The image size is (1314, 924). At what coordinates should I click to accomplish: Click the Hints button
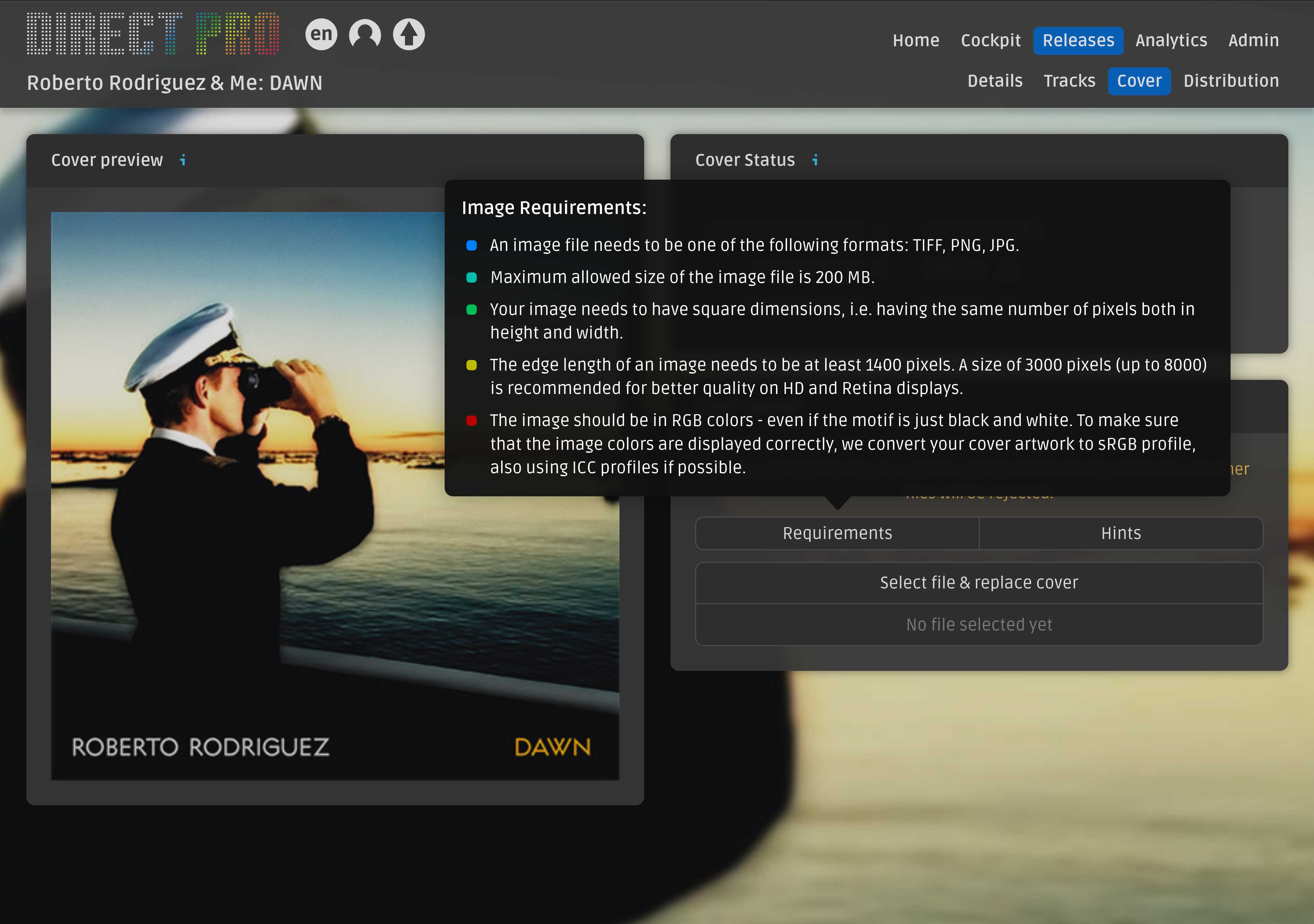pos(1121,534)
